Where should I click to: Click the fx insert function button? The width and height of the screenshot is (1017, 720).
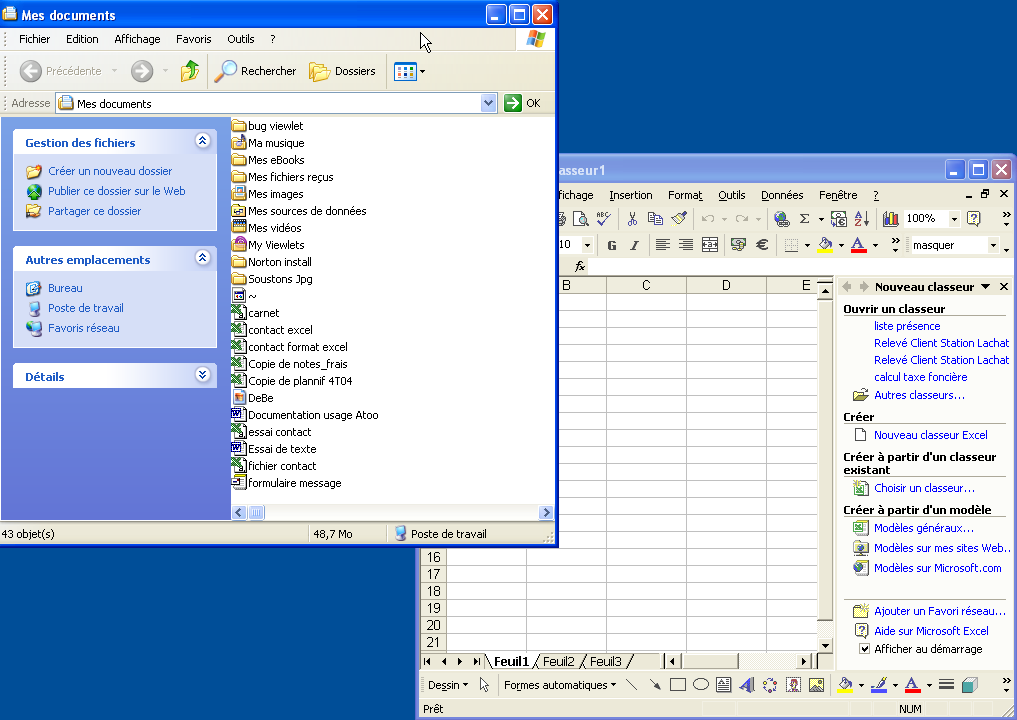point(580,266)
